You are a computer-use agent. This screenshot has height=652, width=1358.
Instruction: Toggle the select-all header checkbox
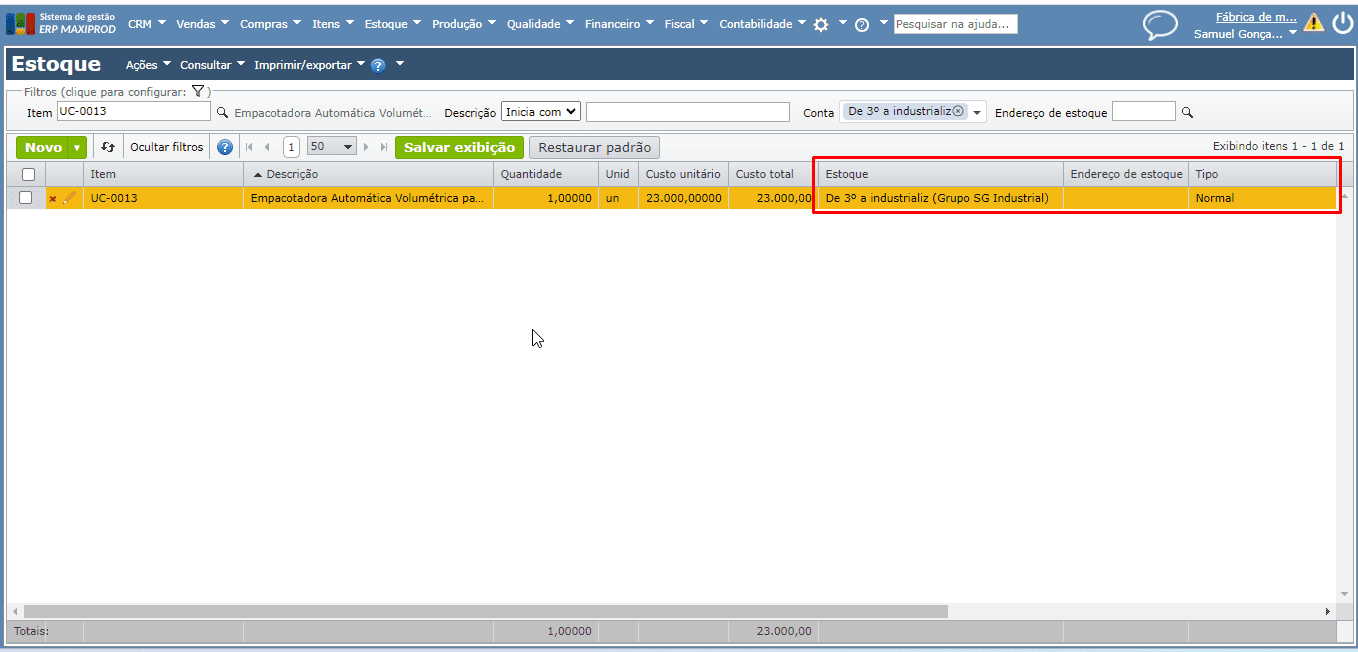pos(28,174)
